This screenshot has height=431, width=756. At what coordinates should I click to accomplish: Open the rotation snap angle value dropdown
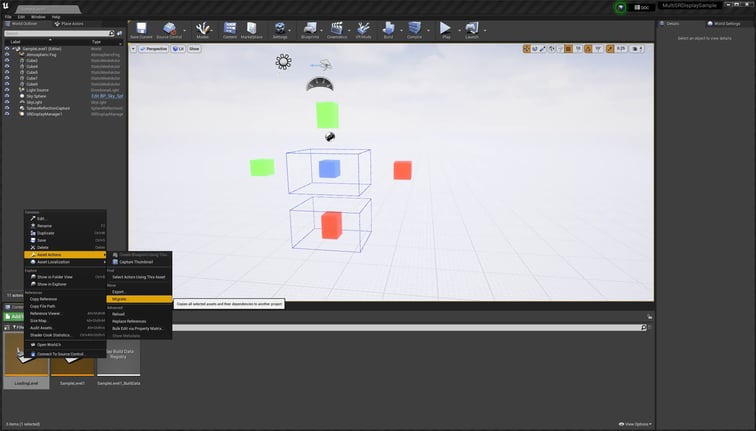pos(598,49)
